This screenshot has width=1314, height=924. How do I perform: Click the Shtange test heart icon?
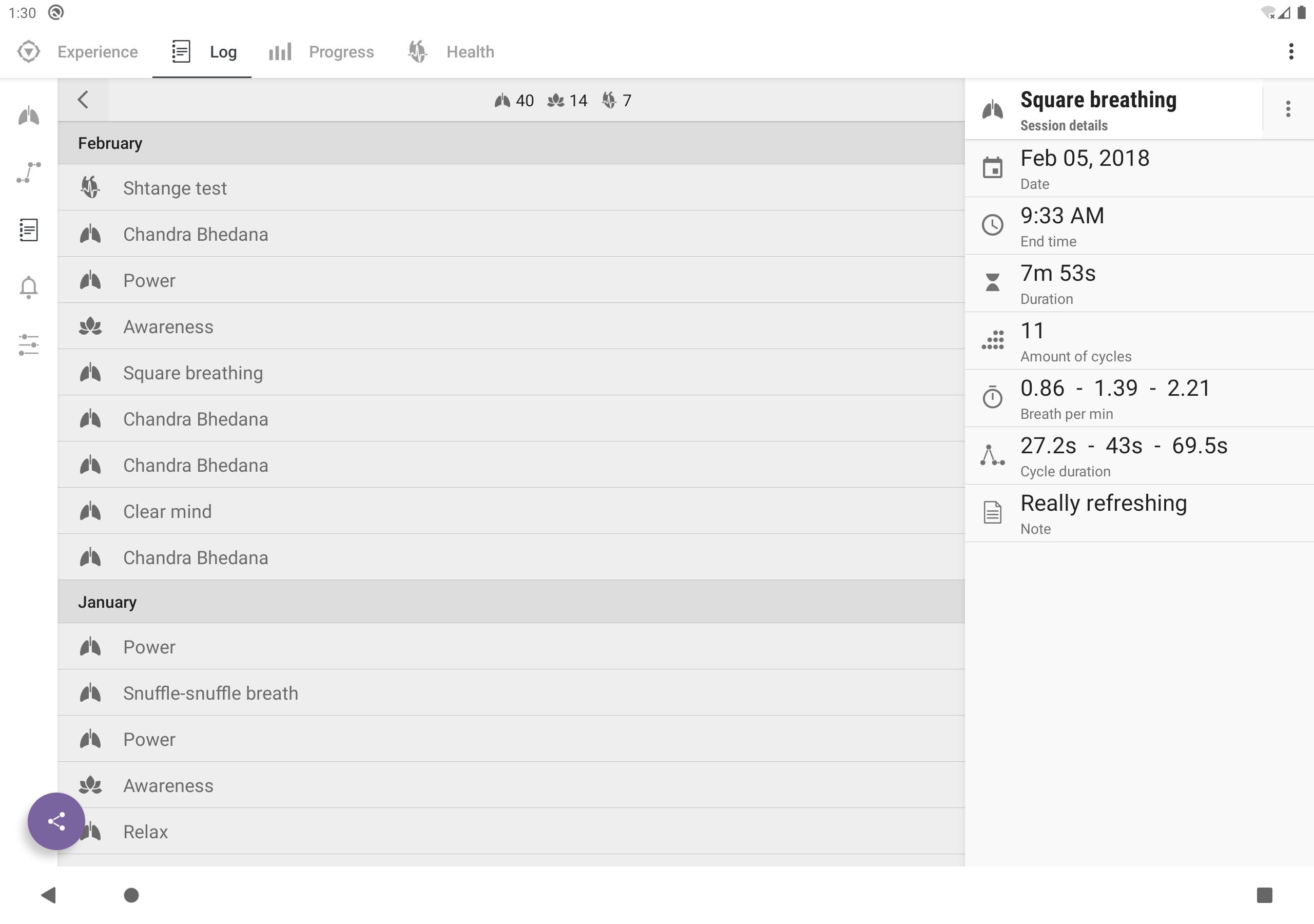tap(90, 187)
